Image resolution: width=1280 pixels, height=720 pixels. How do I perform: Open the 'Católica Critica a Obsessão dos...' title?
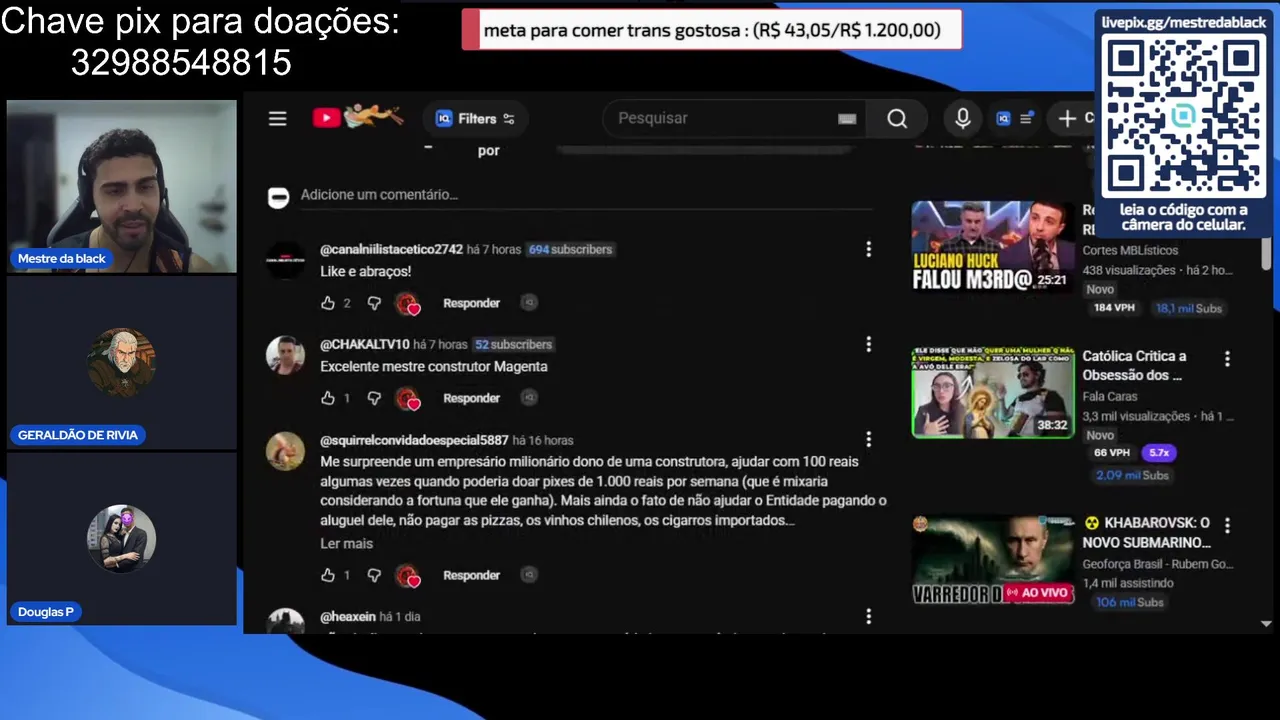[x=1134, y=365]
